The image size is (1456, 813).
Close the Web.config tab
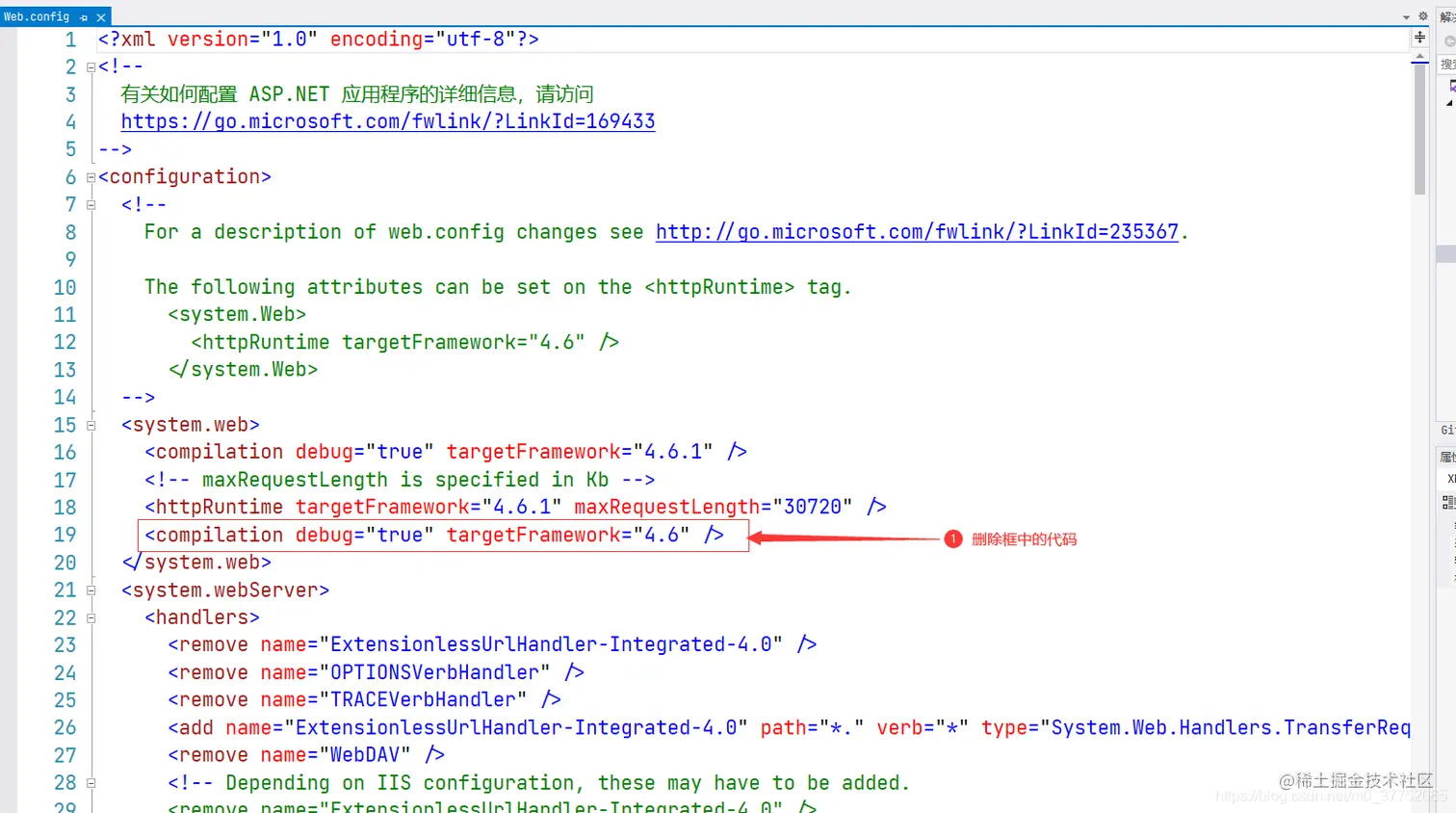click(x=101, y=17)
